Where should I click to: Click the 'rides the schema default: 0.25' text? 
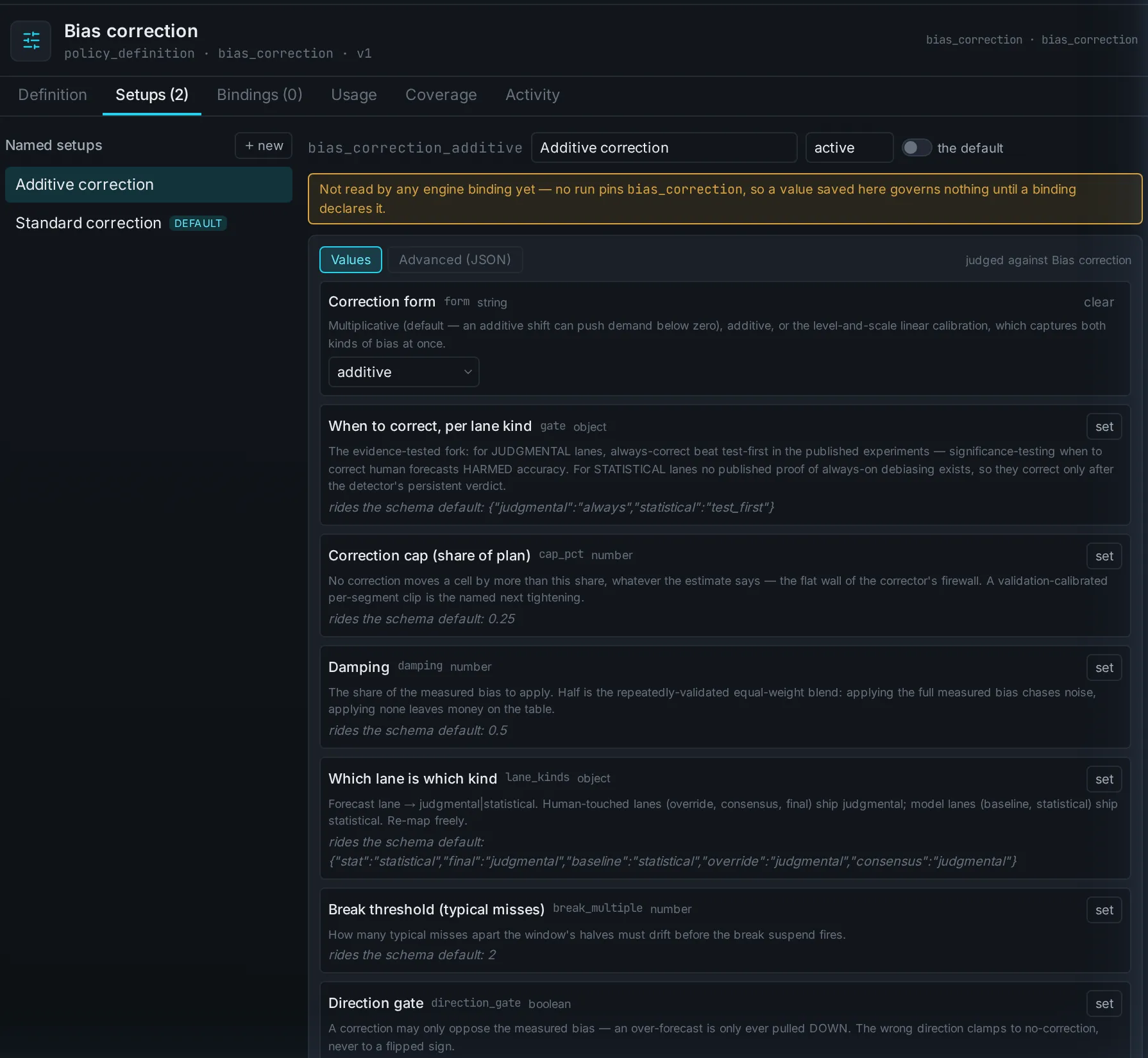[421, 619]
